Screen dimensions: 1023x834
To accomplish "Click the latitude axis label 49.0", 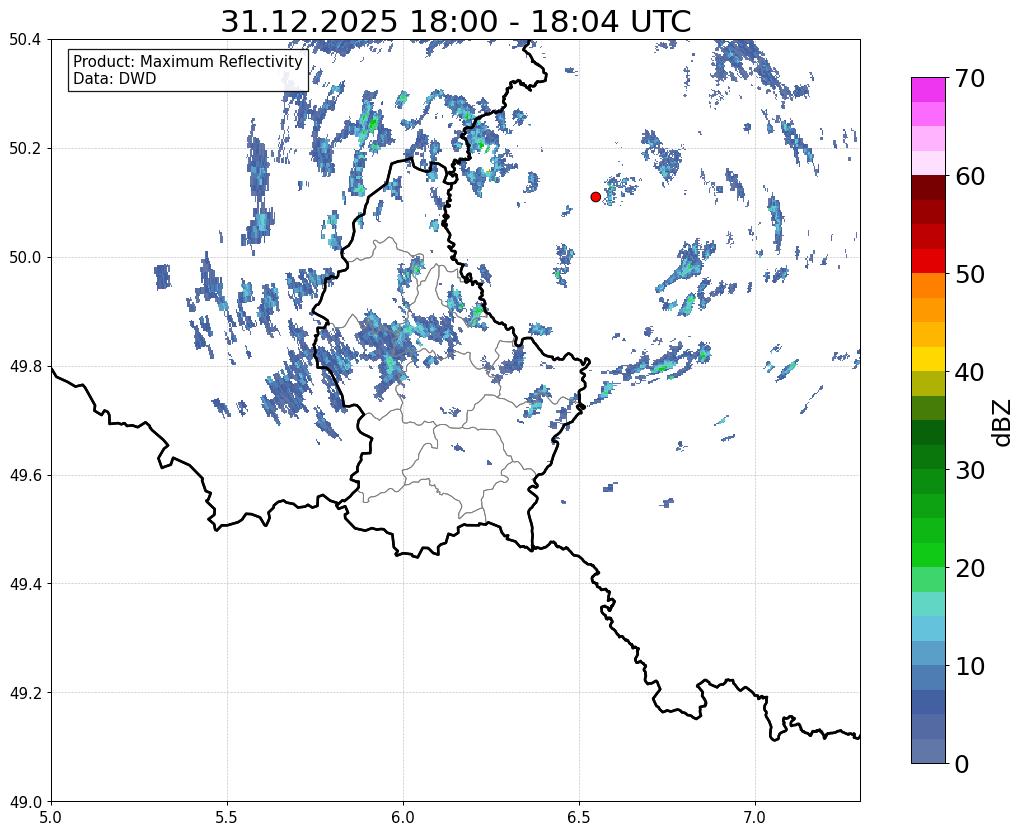I will tap(25, 802).
